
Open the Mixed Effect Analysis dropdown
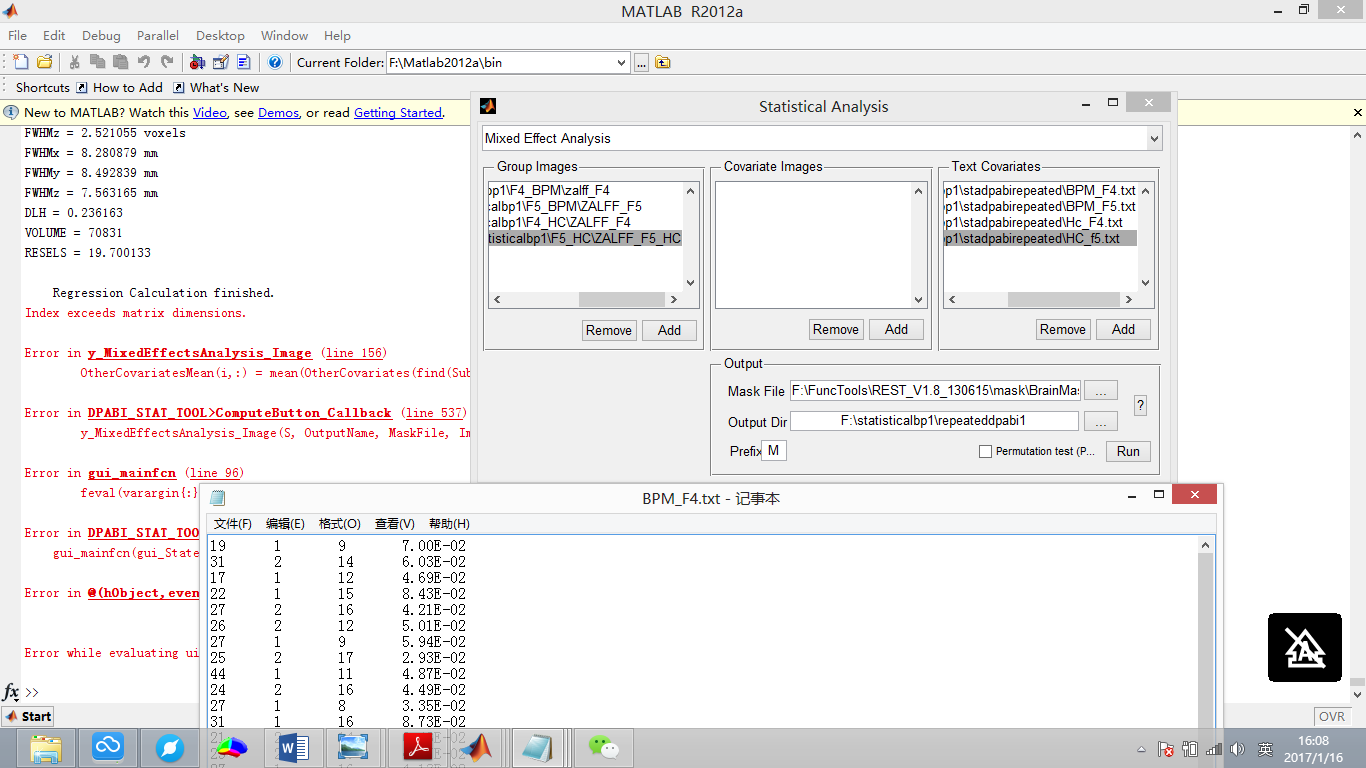point(1154,138)
